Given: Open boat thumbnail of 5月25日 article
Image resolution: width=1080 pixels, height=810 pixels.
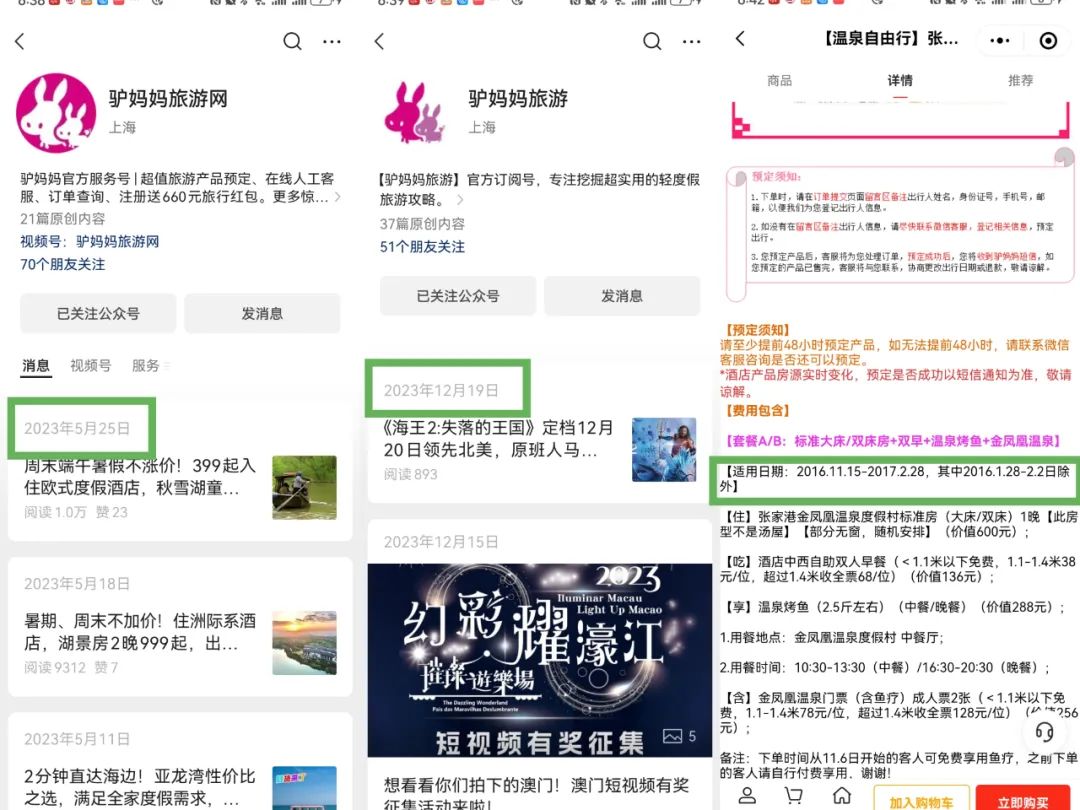Looking at the screenshot, I should pyautogui.click(x=304, y=487).
